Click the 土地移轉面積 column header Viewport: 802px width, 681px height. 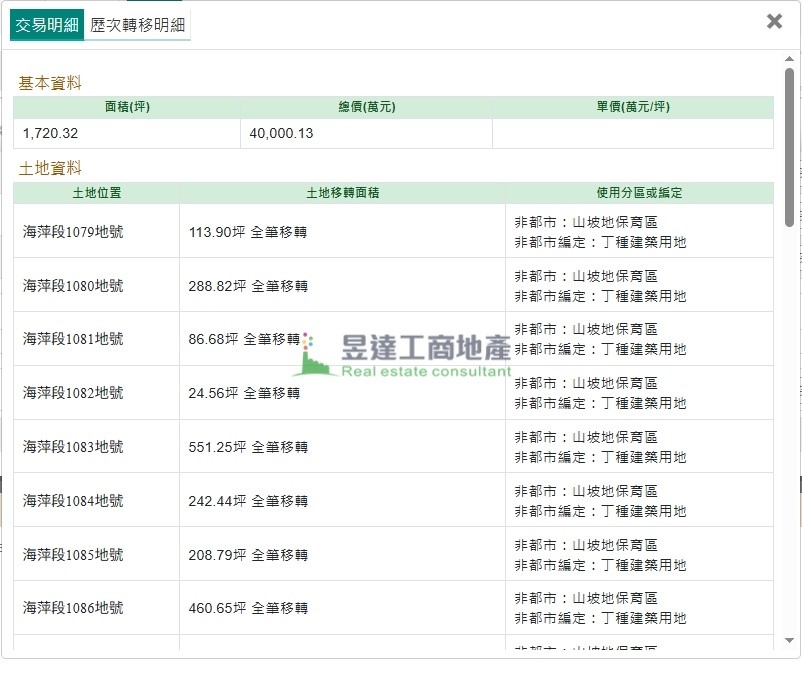pos(342,193)
